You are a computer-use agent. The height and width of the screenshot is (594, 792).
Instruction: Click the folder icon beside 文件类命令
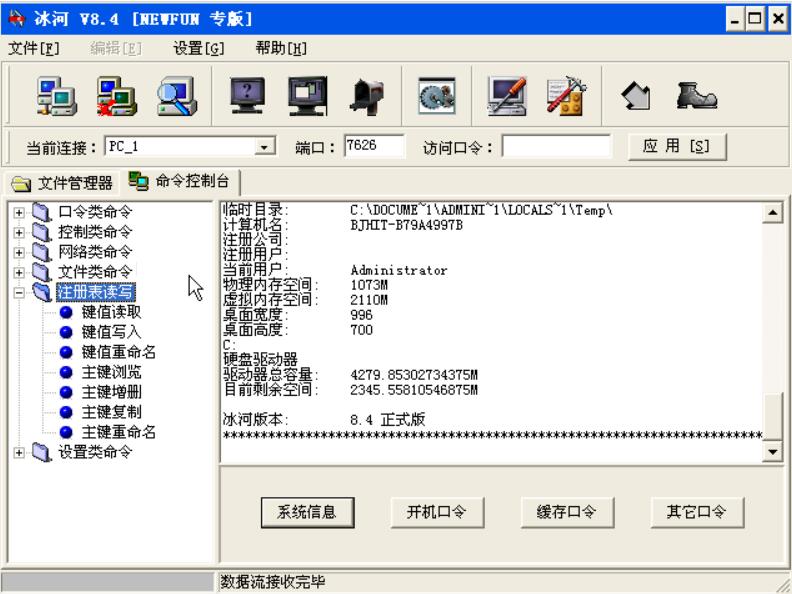[41, 272]
